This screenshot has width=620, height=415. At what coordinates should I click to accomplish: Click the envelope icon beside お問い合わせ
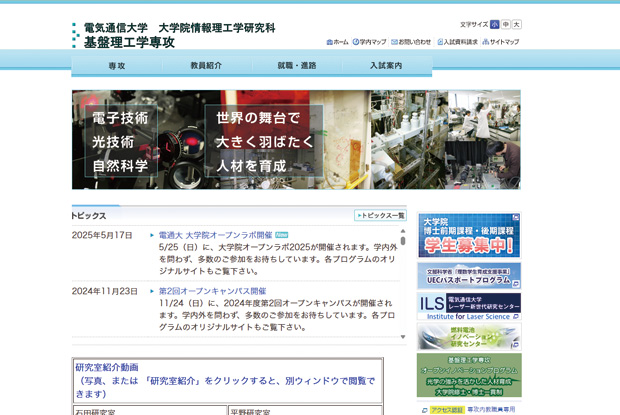[x=393, y=42]
